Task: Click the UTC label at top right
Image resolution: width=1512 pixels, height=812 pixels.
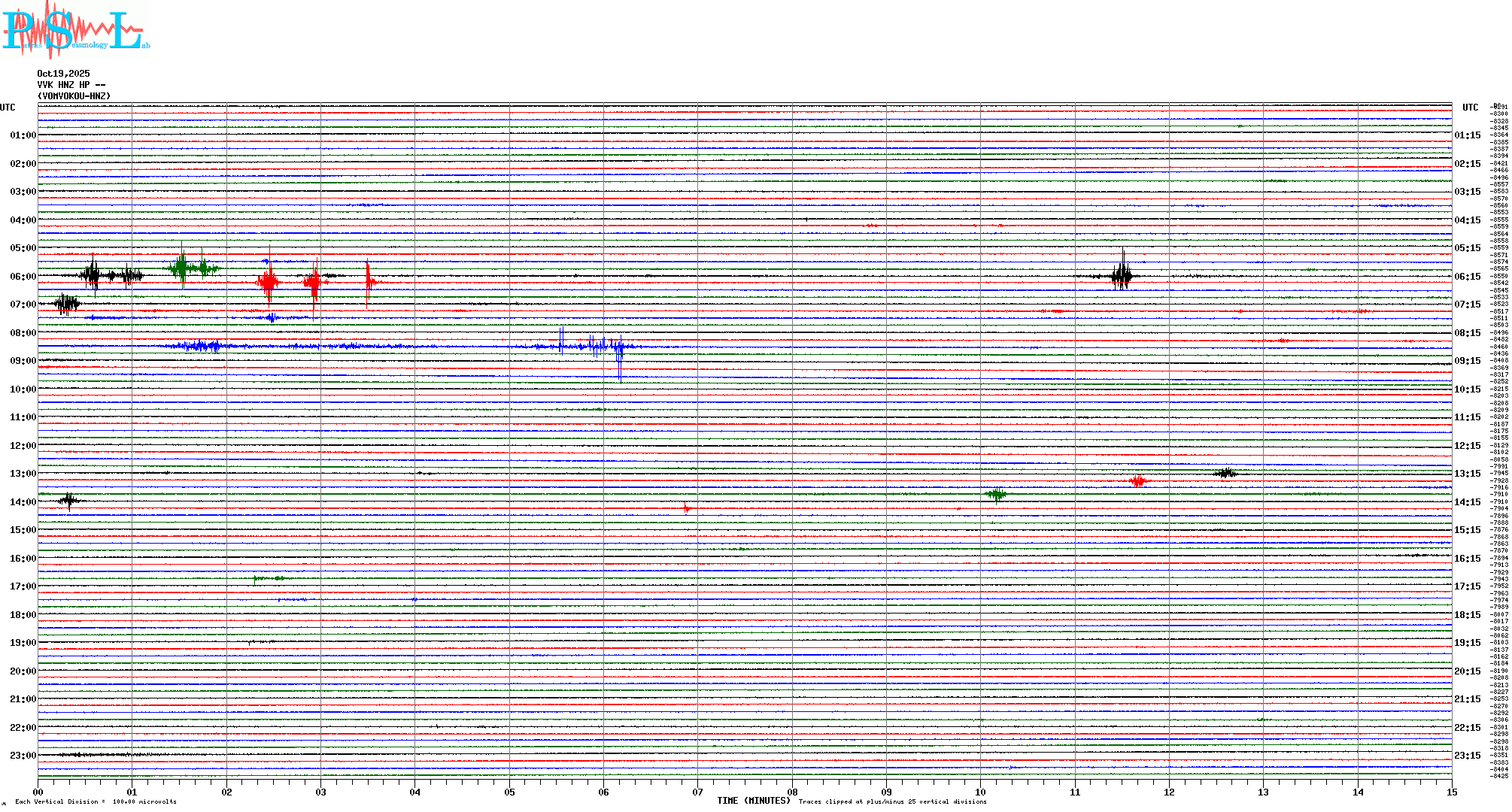Action: pos(1470,108)
